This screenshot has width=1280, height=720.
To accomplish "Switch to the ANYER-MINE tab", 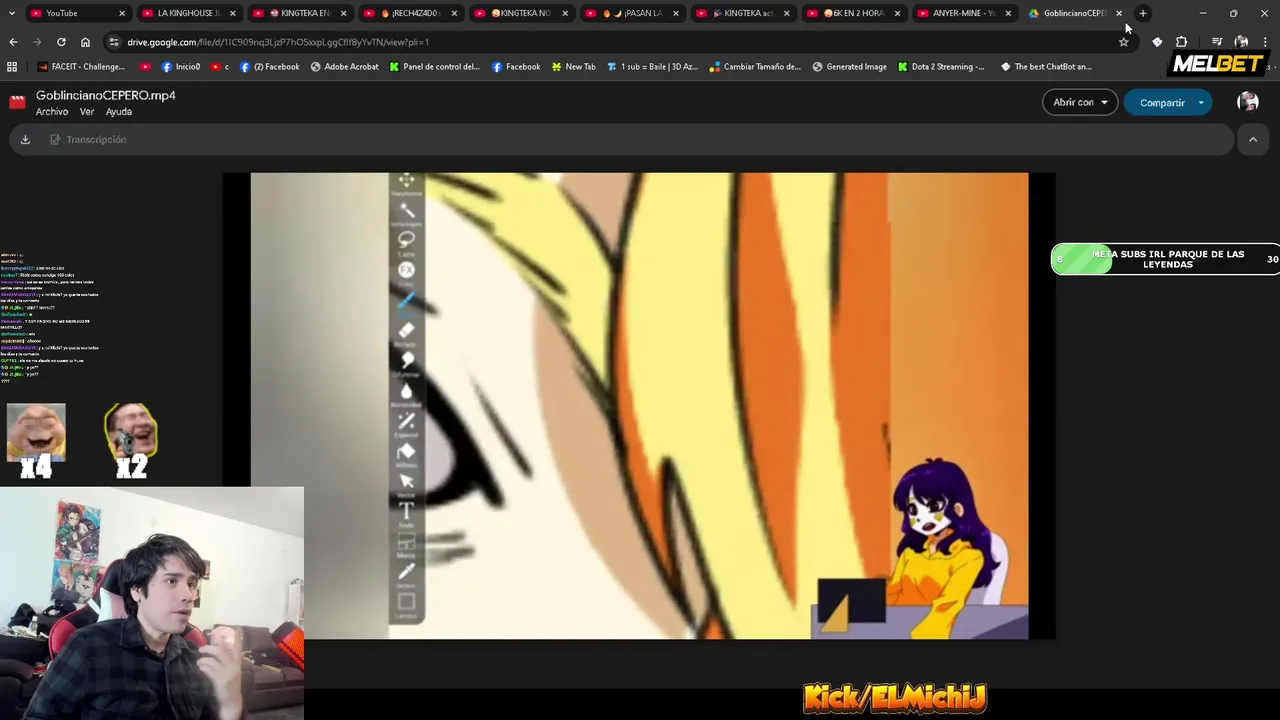I will 964,13.
